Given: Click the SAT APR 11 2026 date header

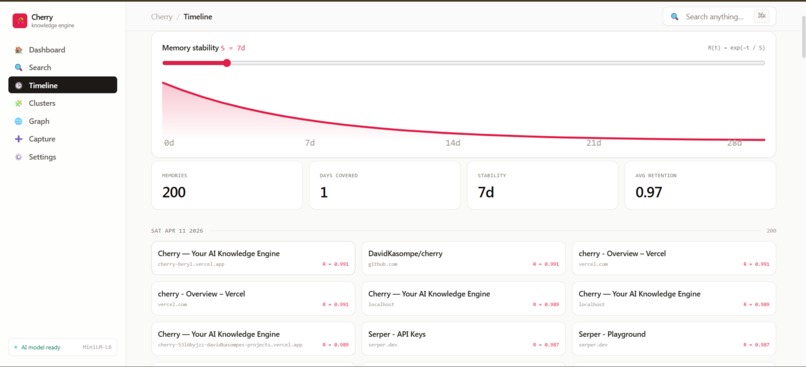Looking at the screenshot, I should pos(177,231).
